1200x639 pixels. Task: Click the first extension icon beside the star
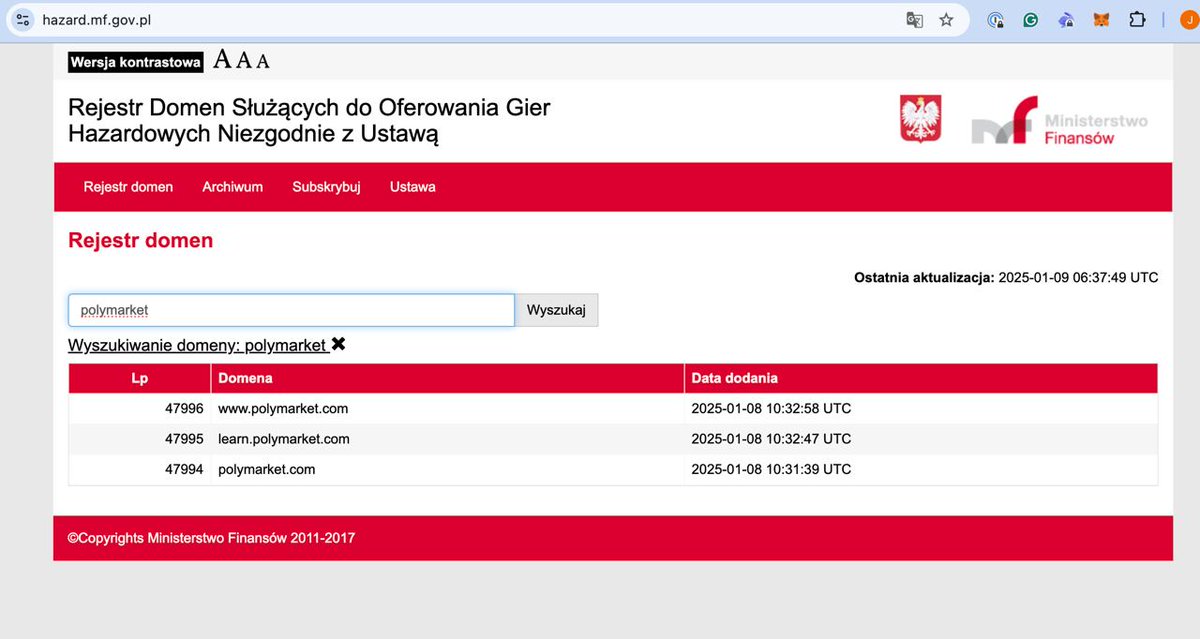coord(995,19)
